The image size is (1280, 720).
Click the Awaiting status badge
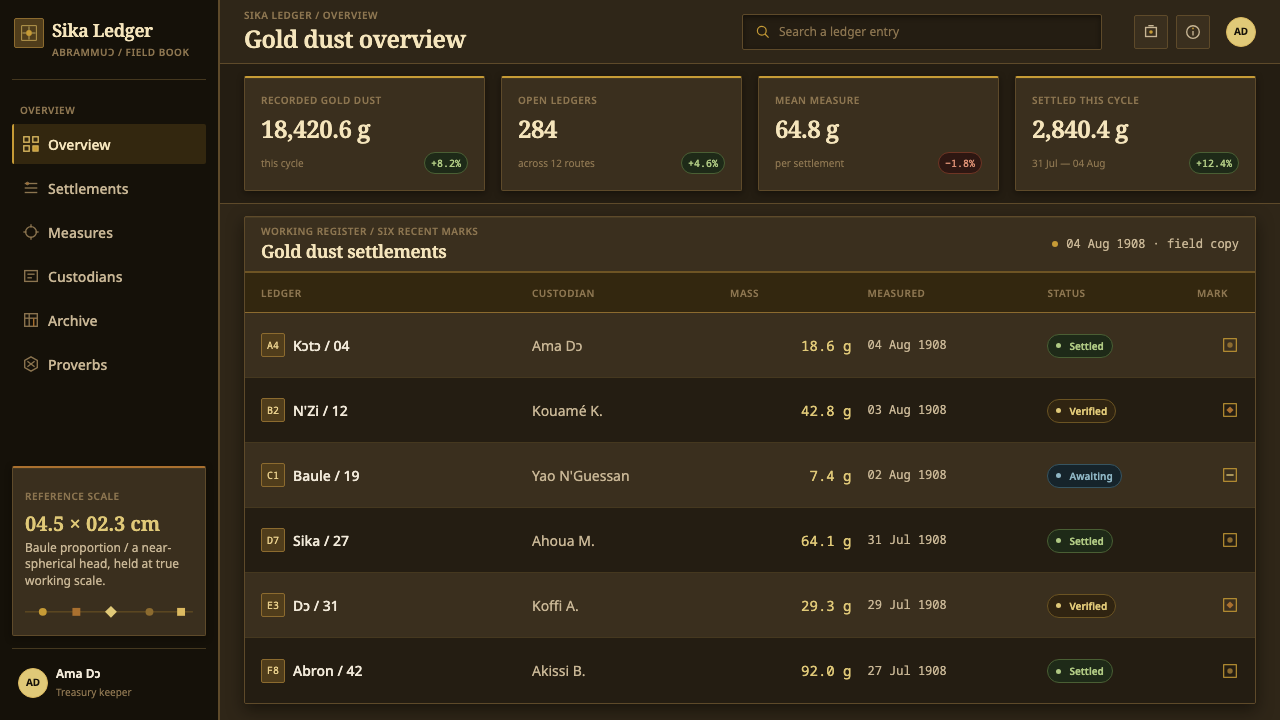(x=1084, y=476)
